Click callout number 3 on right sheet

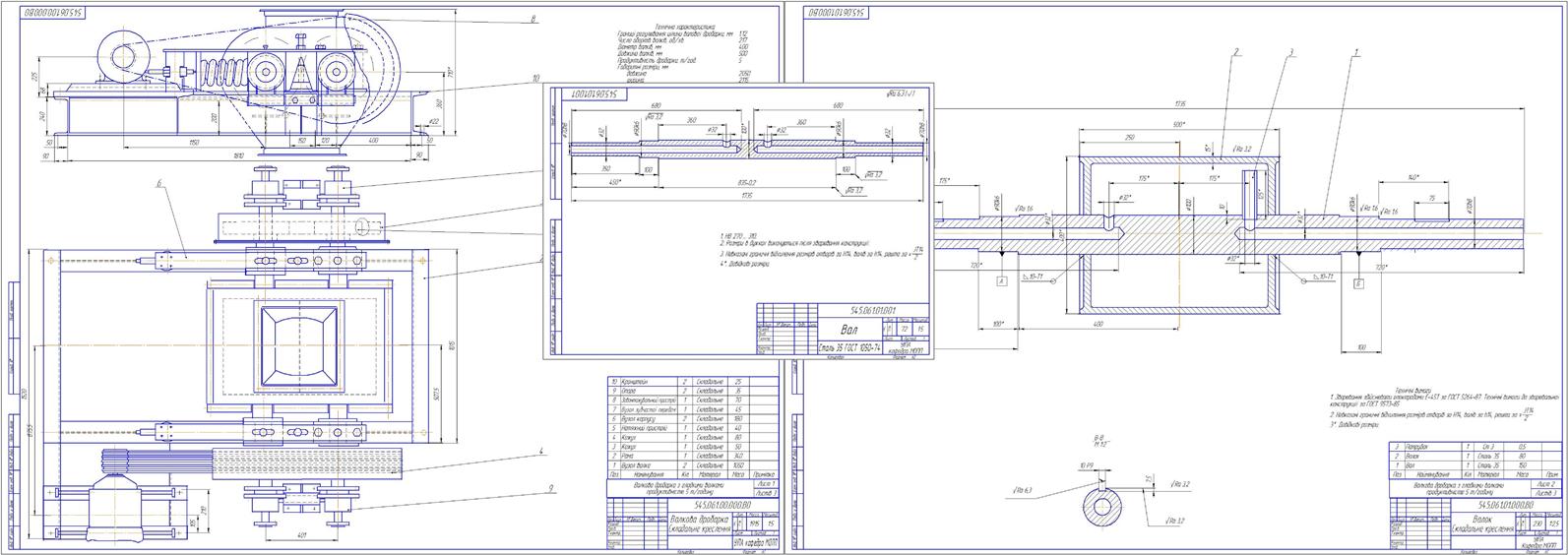[1290, 51]
